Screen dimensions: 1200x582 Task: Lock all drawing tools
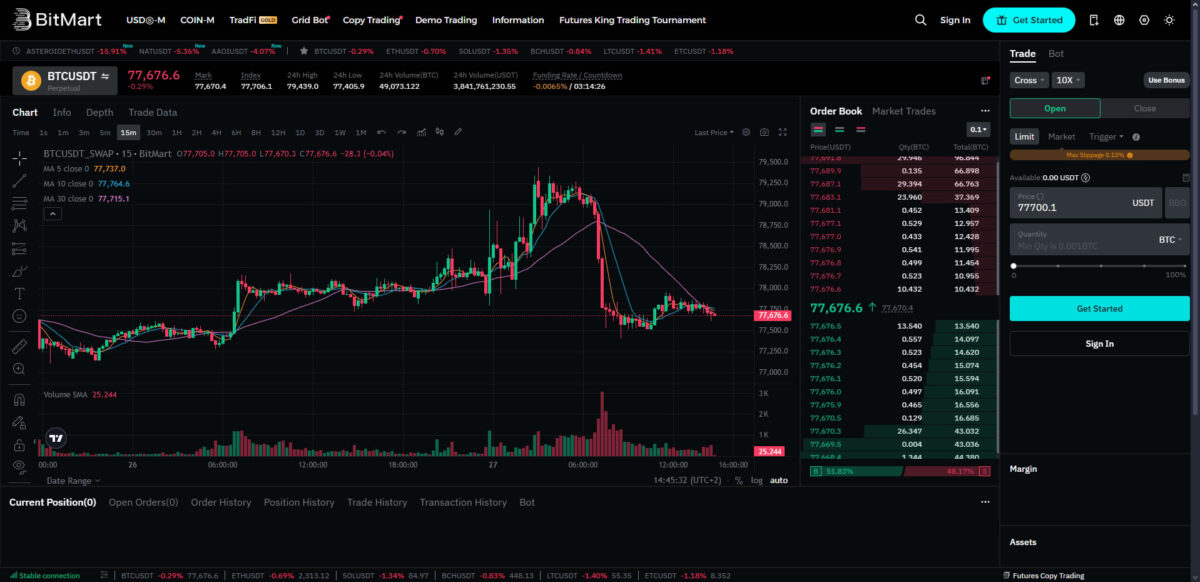(19, 444)
